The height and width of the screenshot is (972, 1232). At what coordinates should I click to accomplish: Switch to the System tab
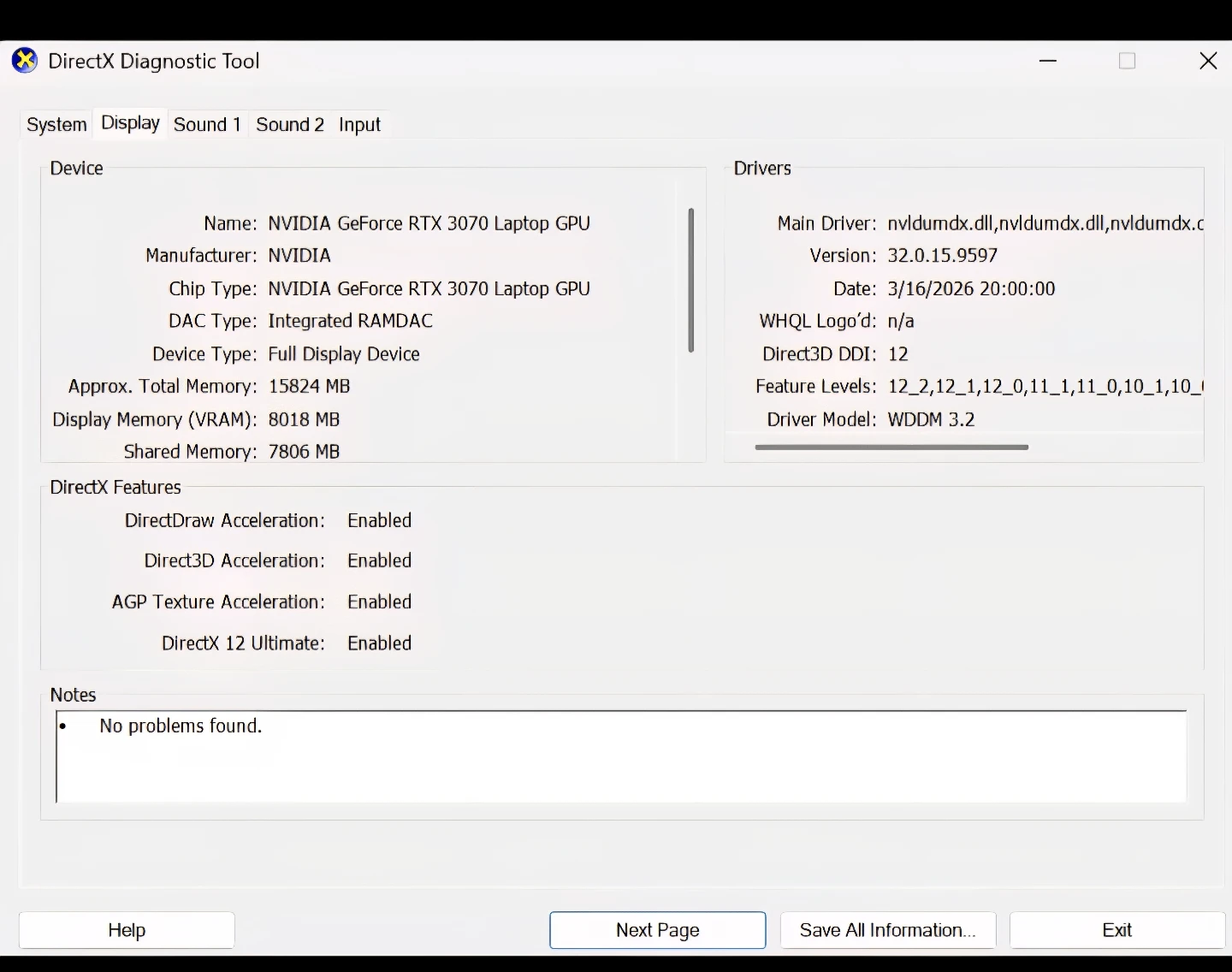point(56,125)
